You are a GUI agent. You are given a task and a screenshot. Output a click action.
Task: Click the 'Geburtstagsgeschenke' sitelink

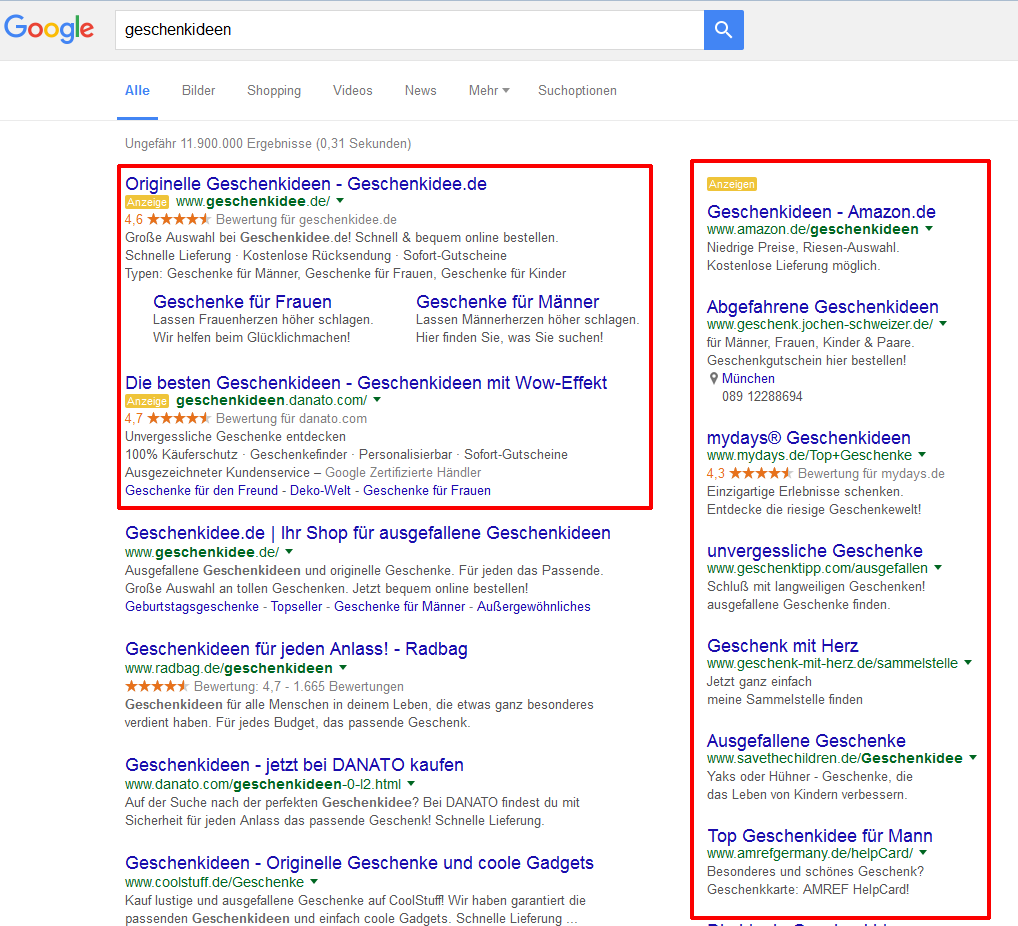click(x=192, y=607)
